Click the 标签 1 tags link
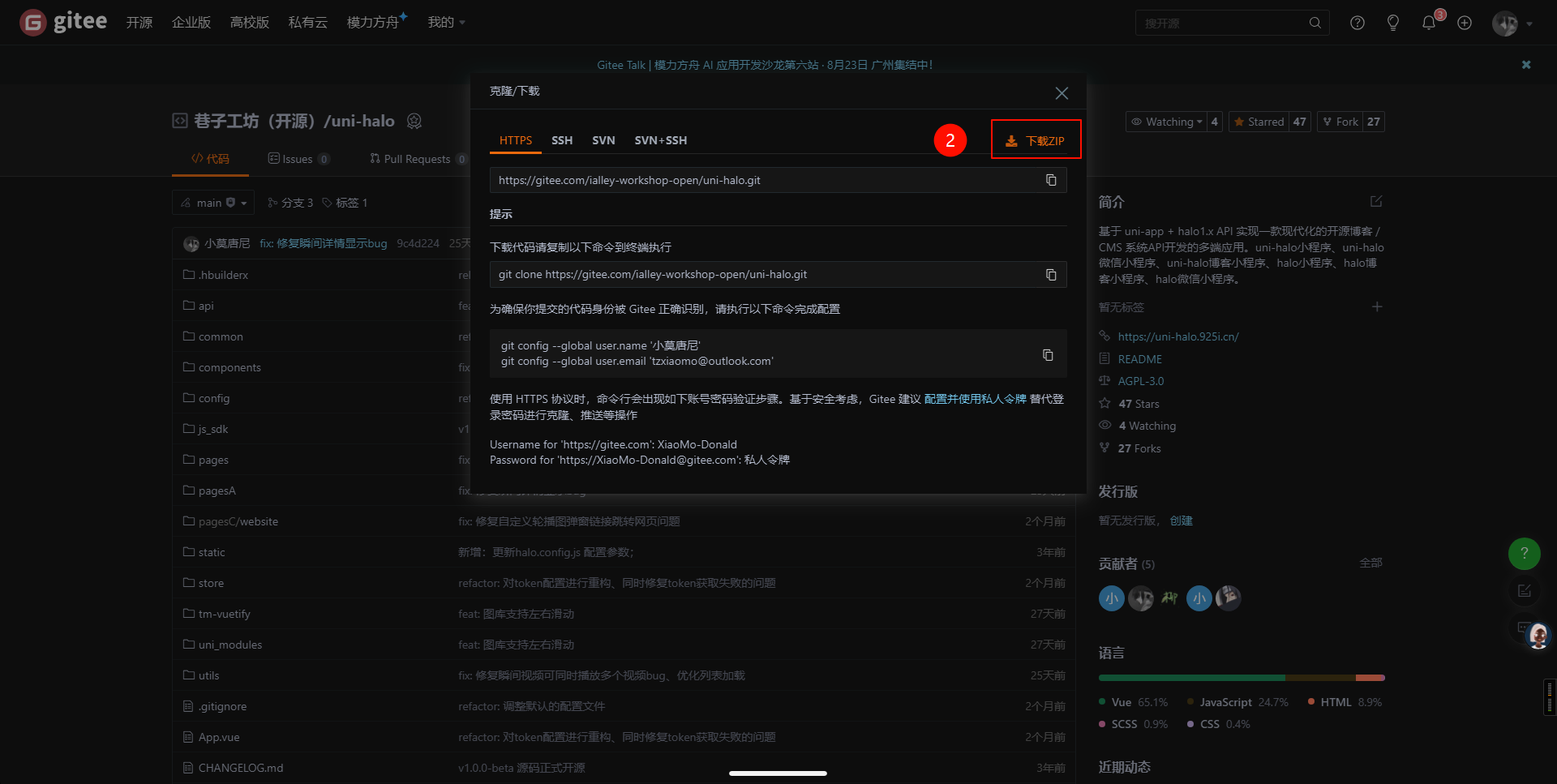 pyautogui.click(x=345, y=203)
